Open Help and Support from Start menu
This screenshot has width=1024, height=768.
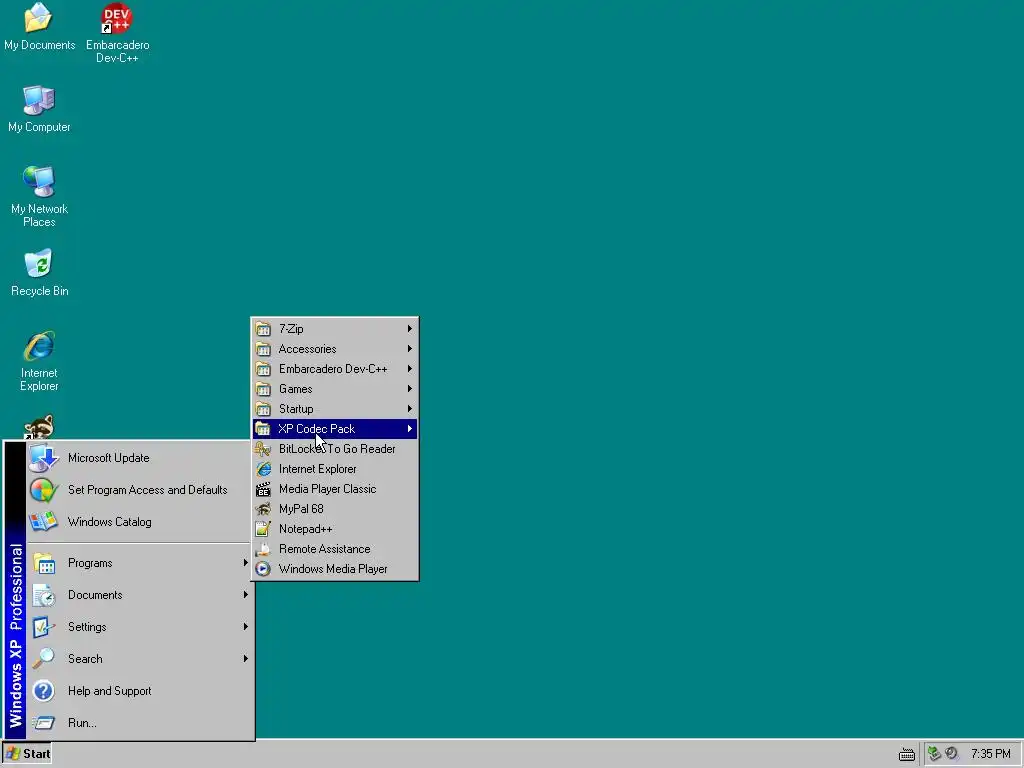(x=139, y=691)
